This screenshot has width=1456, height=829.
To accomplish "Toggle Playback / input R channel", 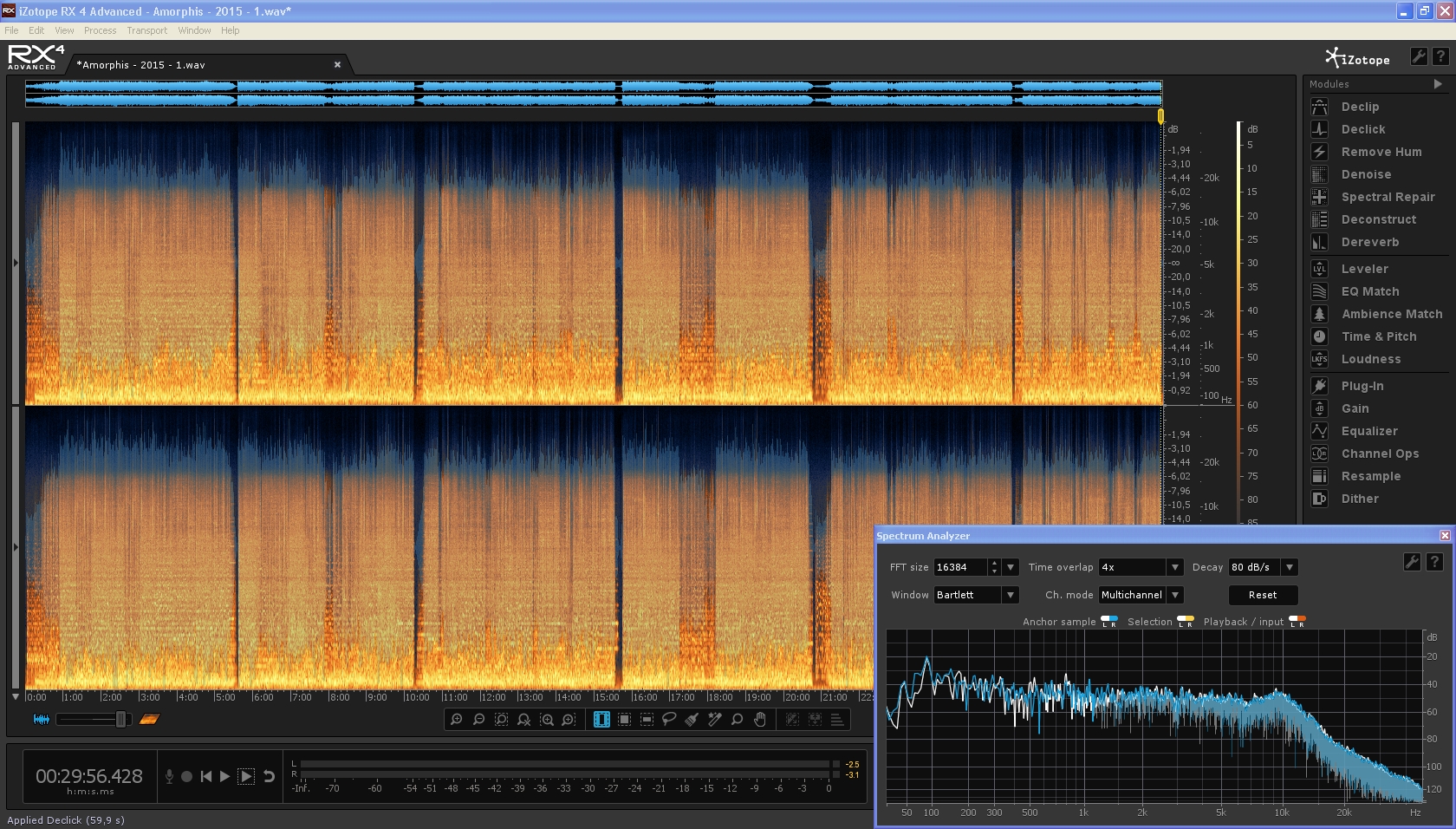I will point(1302,621).
